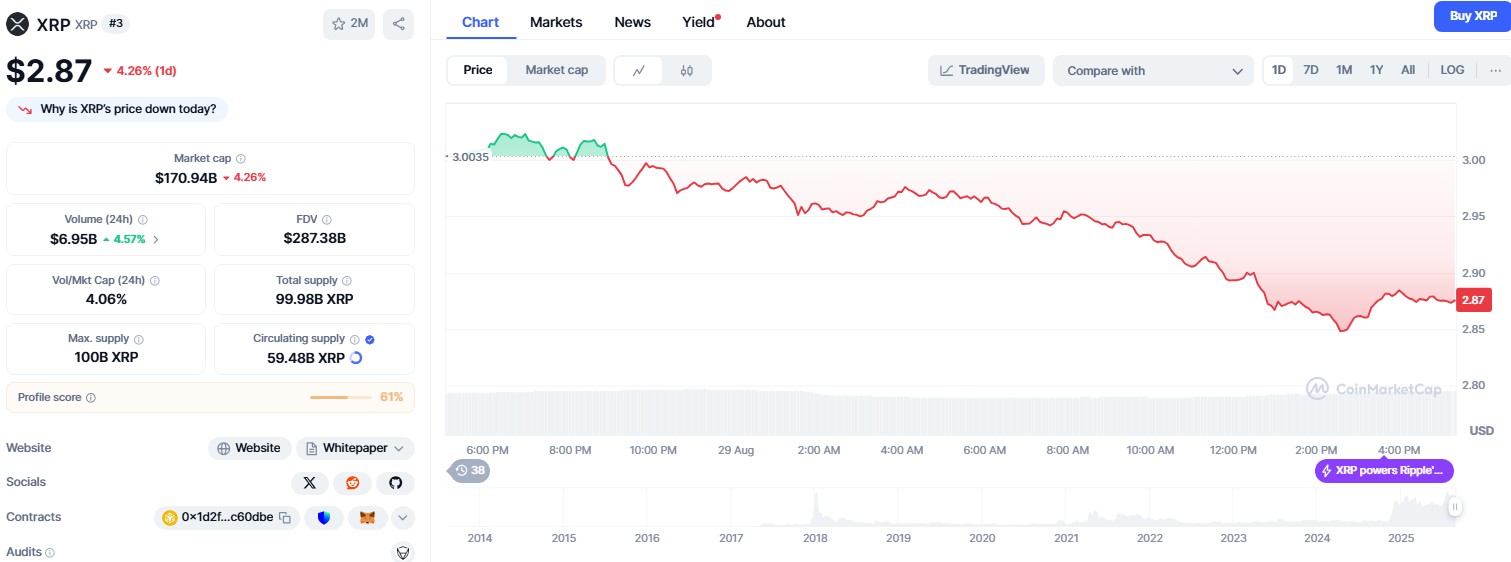Select the 7D chart time range

1311,70
